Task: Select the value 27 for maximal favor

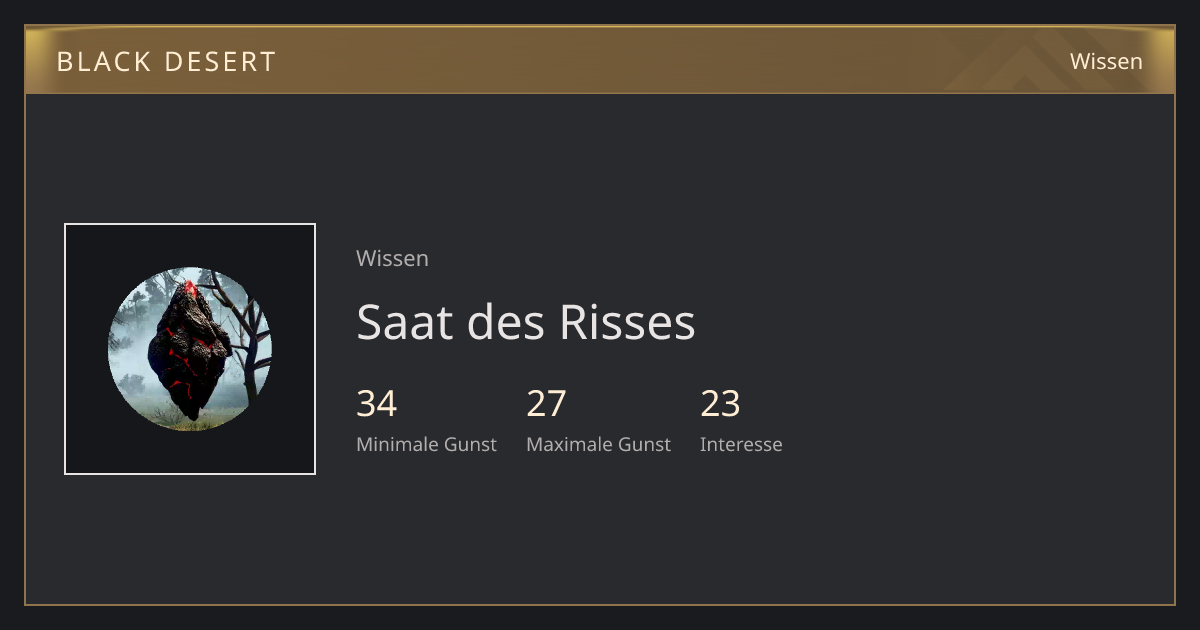Action: pos(547,404)
